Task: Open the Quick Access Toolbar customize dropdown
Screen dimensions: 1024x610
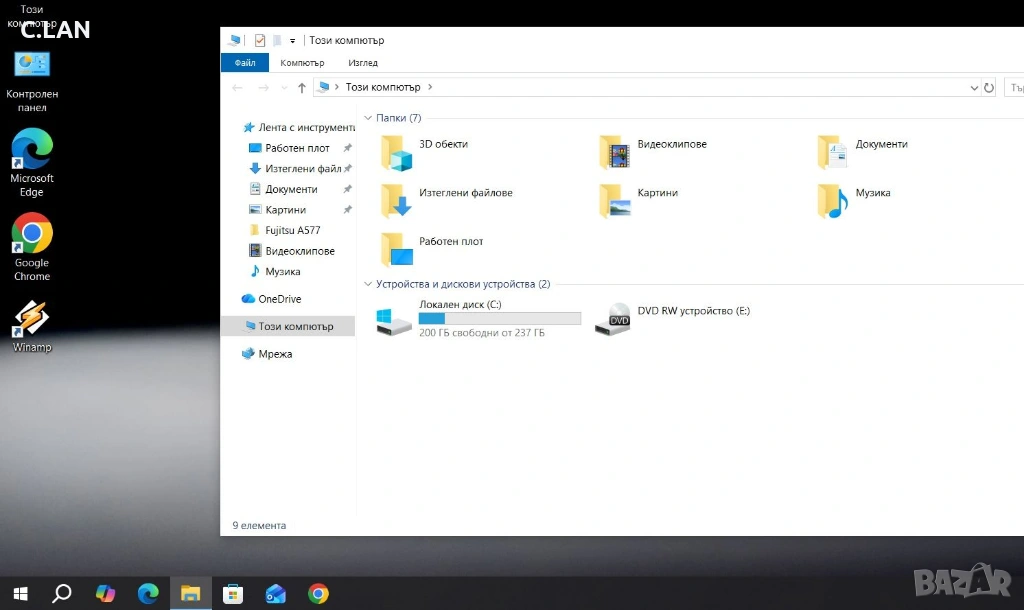Action: (x=292, y=41)
